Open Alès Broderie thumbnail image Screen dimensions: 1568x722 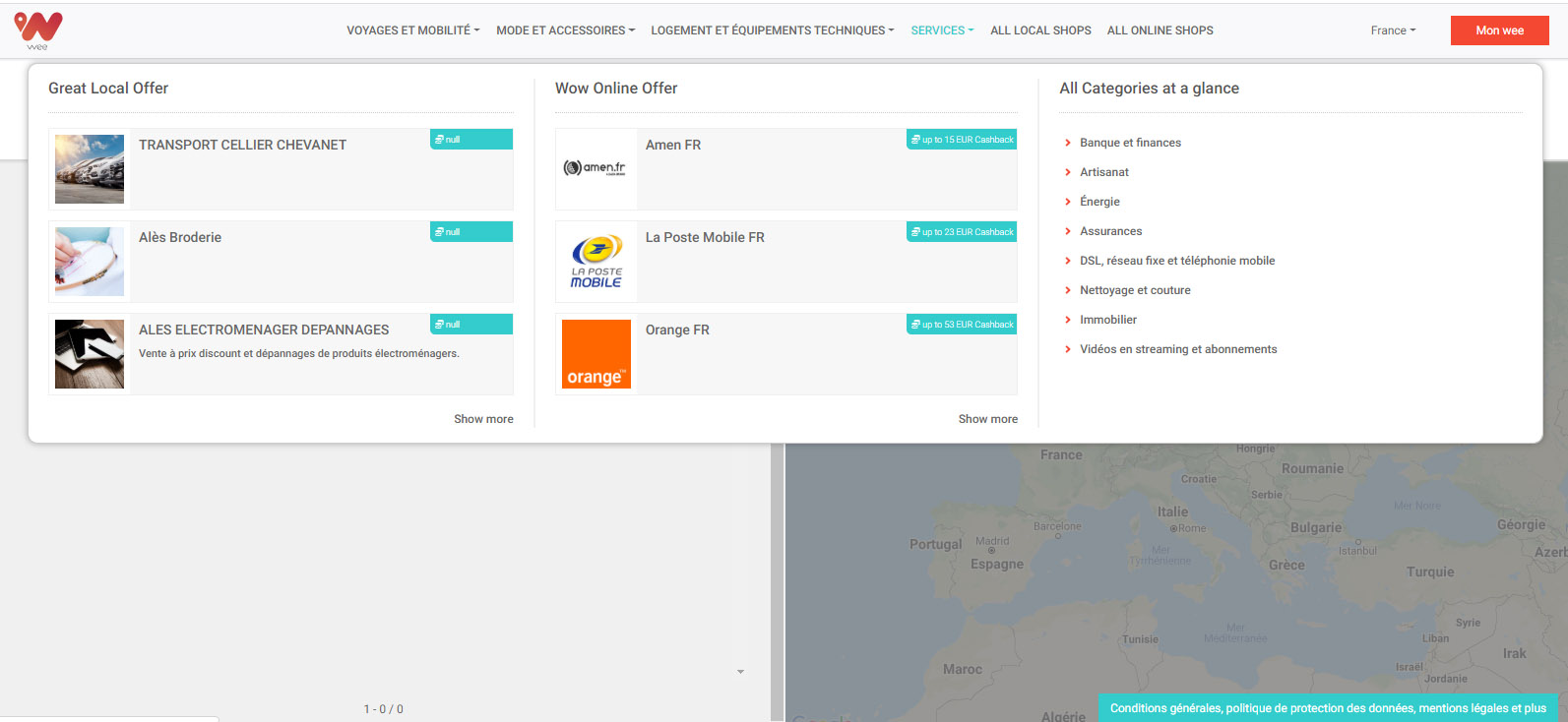90,262
